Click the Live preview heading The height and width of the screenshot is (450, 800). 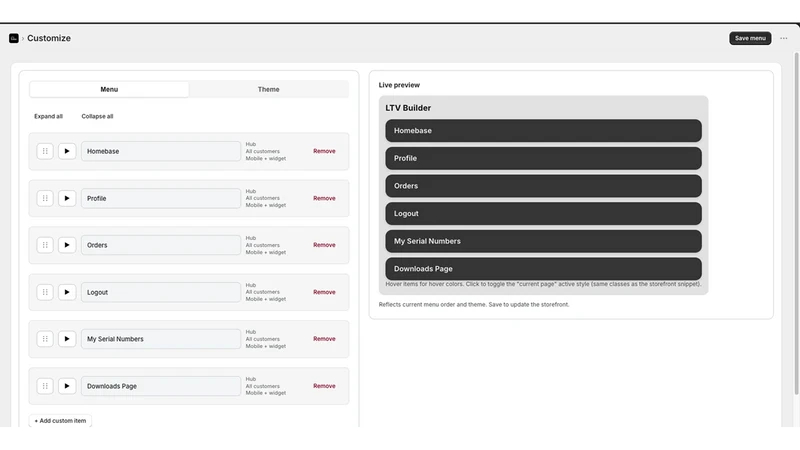(x=399, y=85)
